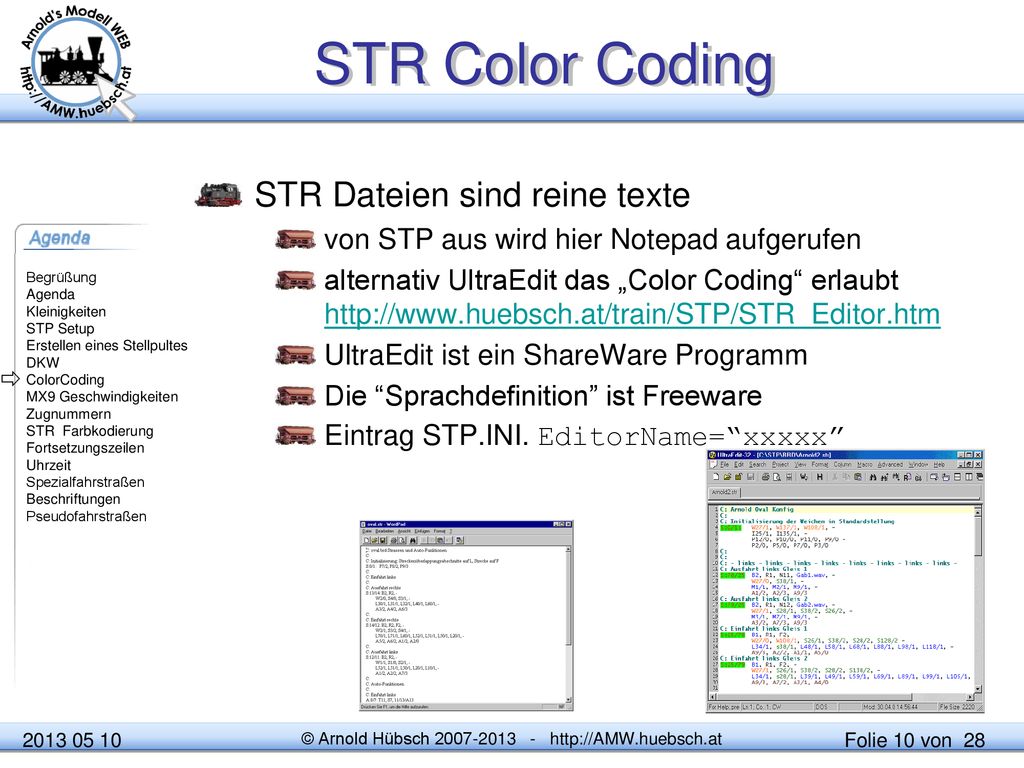Click the Arnold's Modell WEB locomotive logo
The image size is (1024, 768).
coord(77,63)
